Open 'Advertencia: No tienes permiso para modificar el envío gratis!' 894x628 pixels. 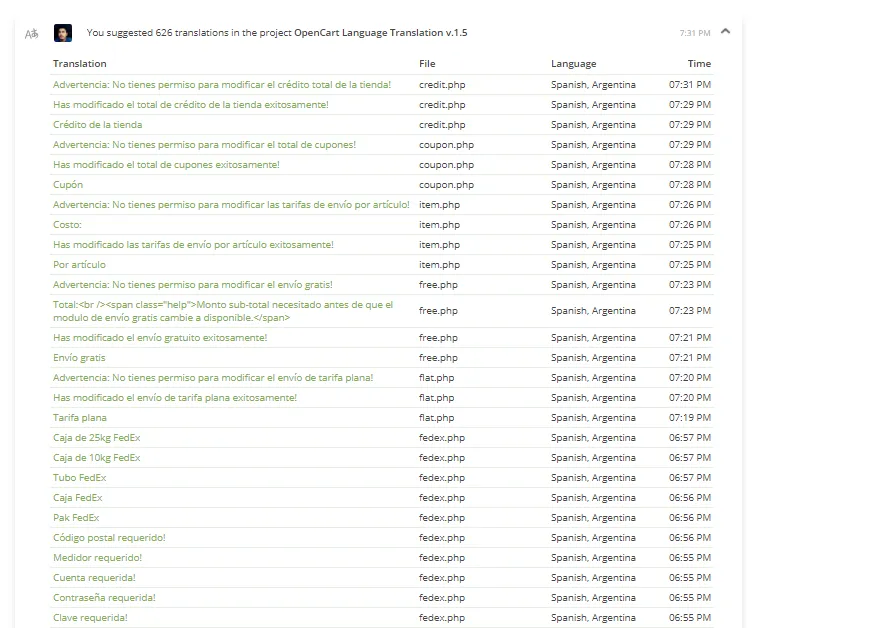click(193, 285)
